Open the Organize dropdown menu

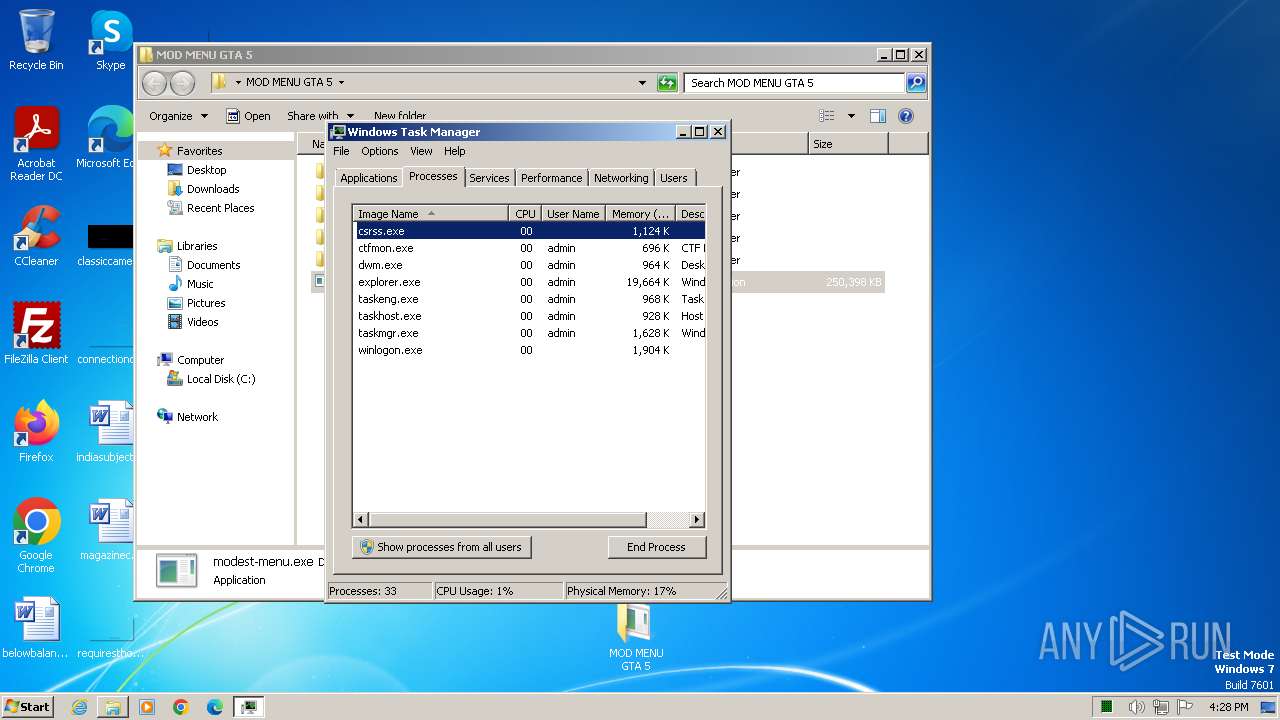point(178,116)
